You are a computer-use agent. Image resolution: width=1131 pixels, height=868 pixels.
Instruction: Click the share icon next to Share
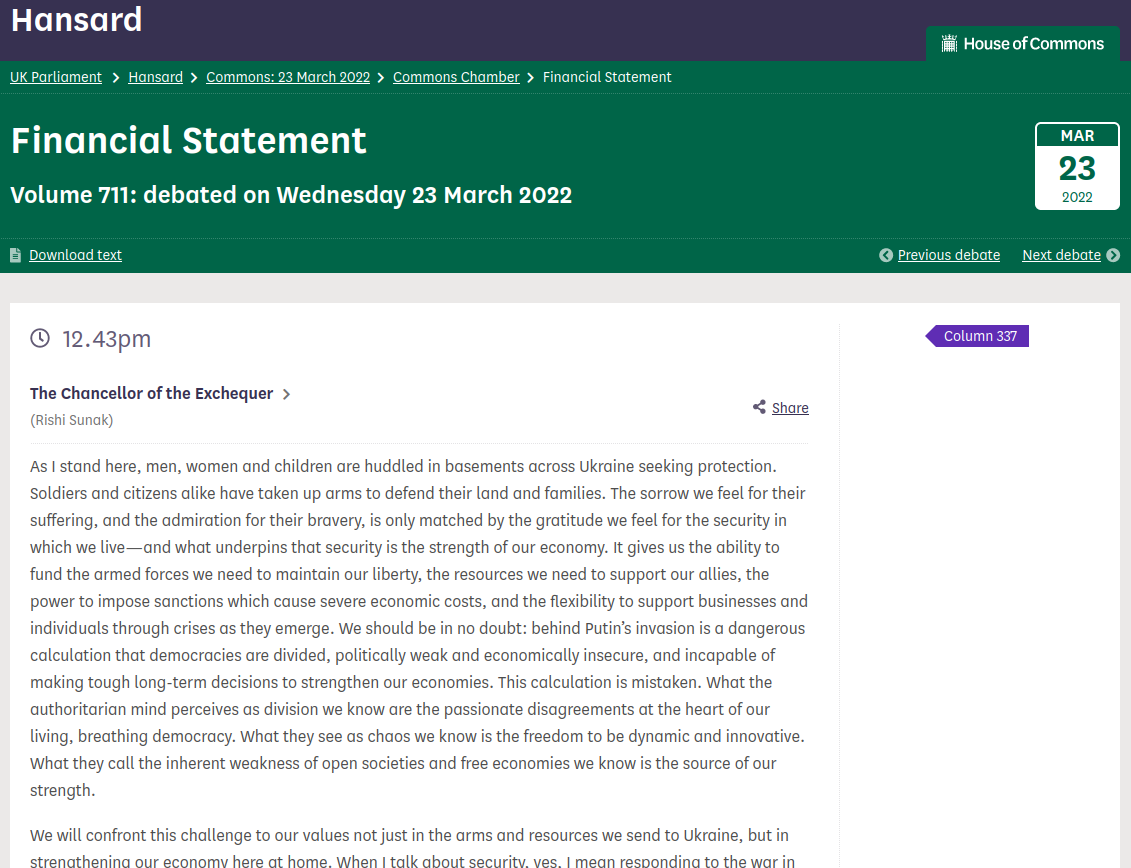pos(760,407)
